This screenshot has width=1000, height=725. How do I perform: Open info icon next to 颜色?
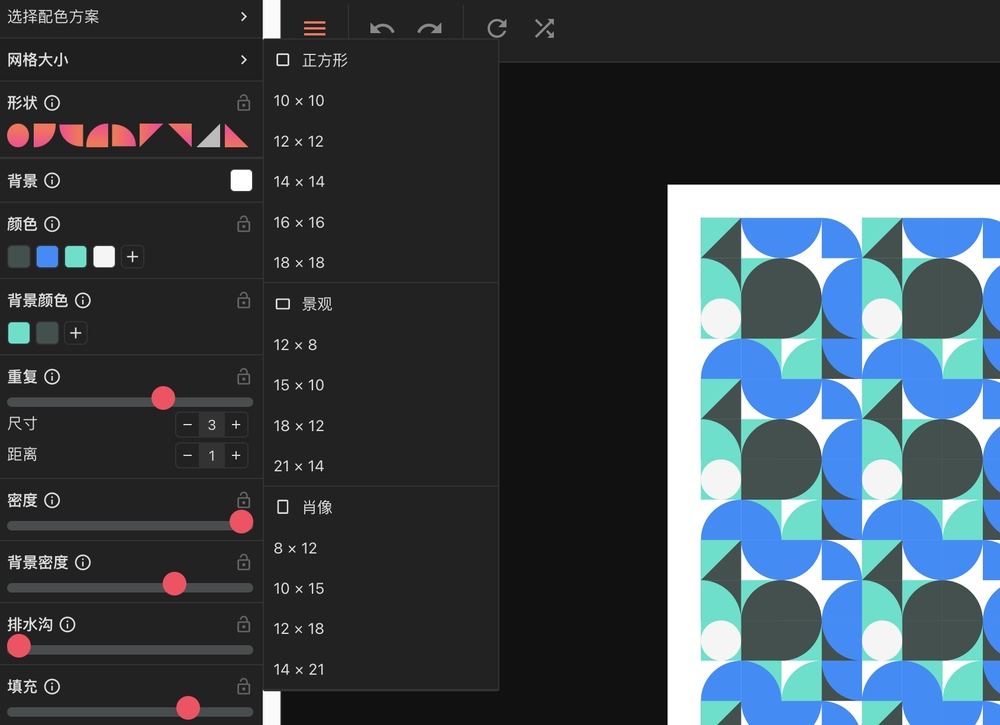[52, 224]
